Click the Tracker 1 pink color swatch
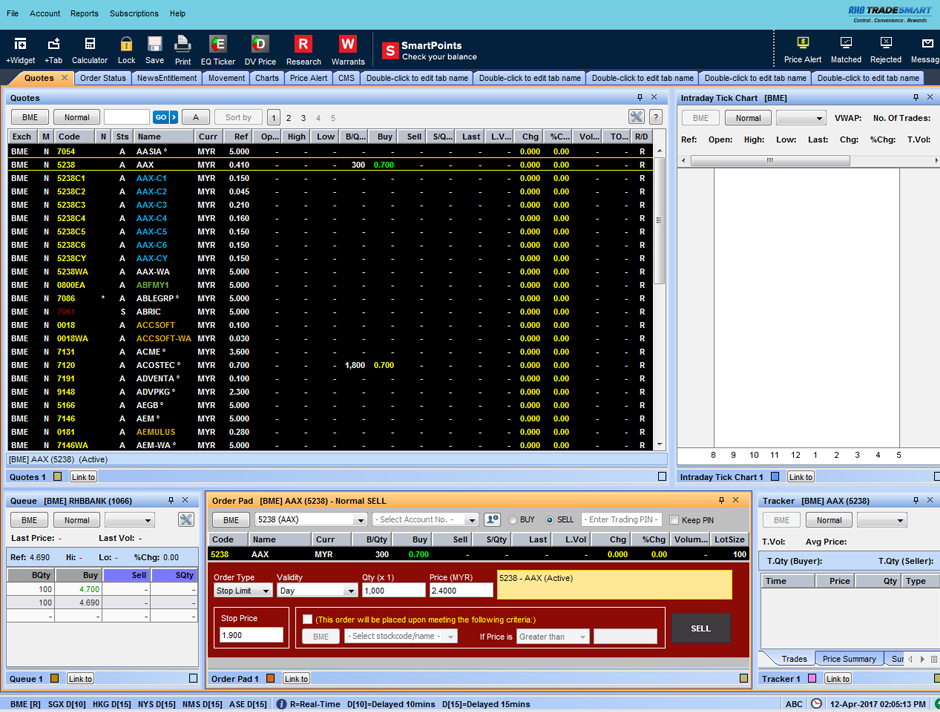 pyautogui.click(x=812, y=678)
